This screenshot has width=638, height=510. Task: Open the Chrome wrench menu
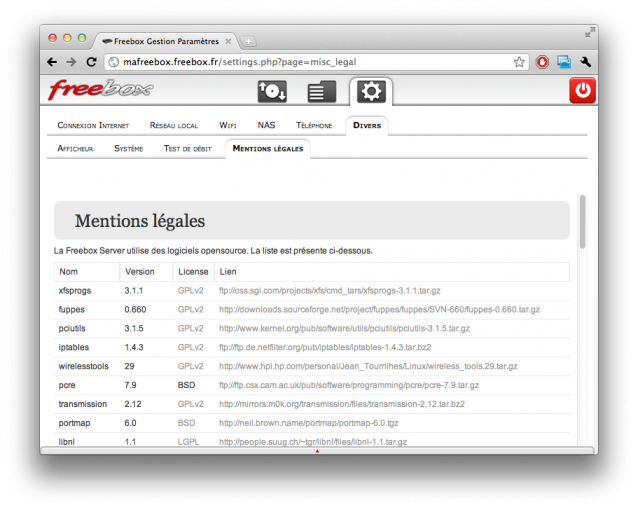point(586,62)
